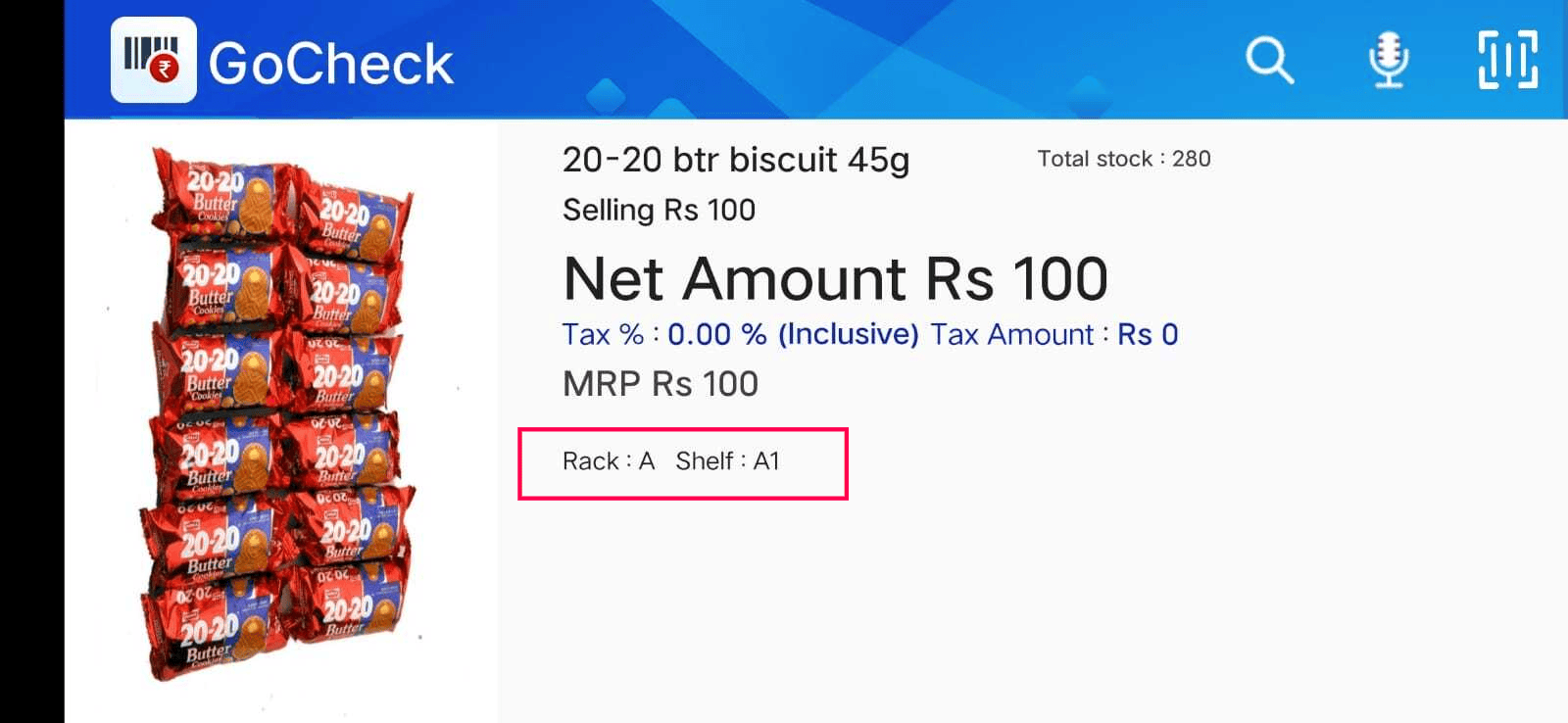Select the Rack : A location label

pos(609,461)
